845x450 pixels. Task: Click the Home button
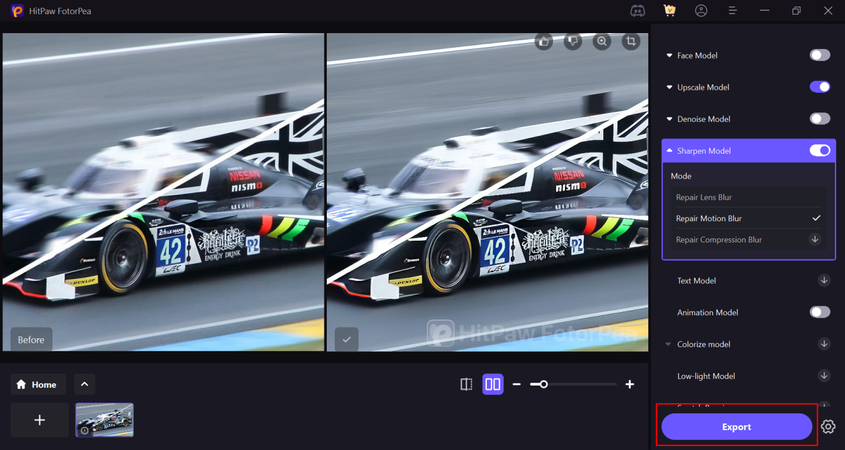tap(38, 384)
